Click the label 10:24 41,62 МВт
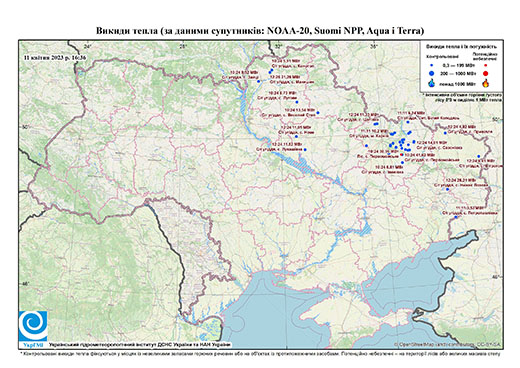Image resolution: width=520 pixels, height=368 pixels. point(420,155)
